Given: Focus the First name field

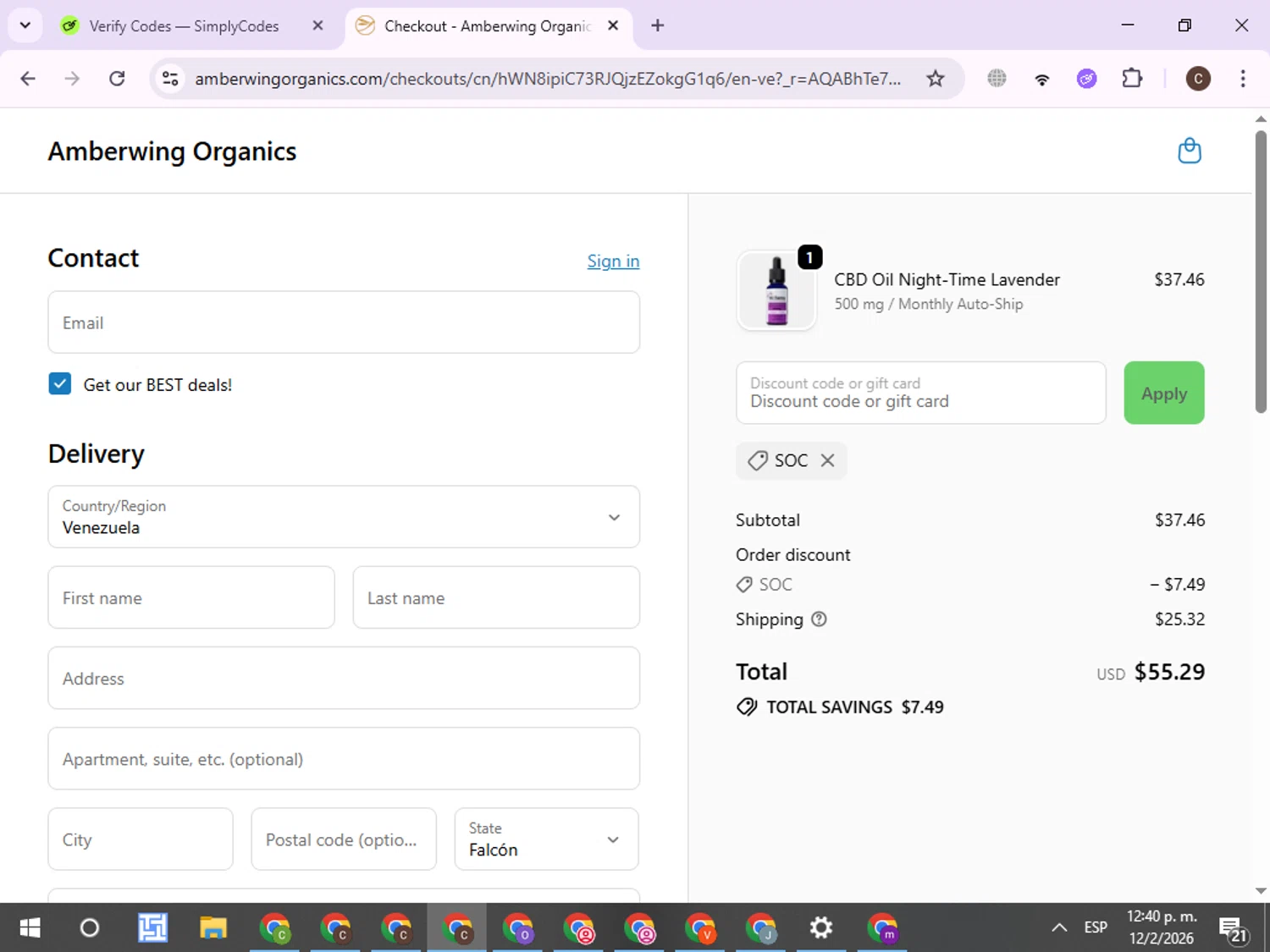Looking at the screenshot, I should tap(191, 597).
